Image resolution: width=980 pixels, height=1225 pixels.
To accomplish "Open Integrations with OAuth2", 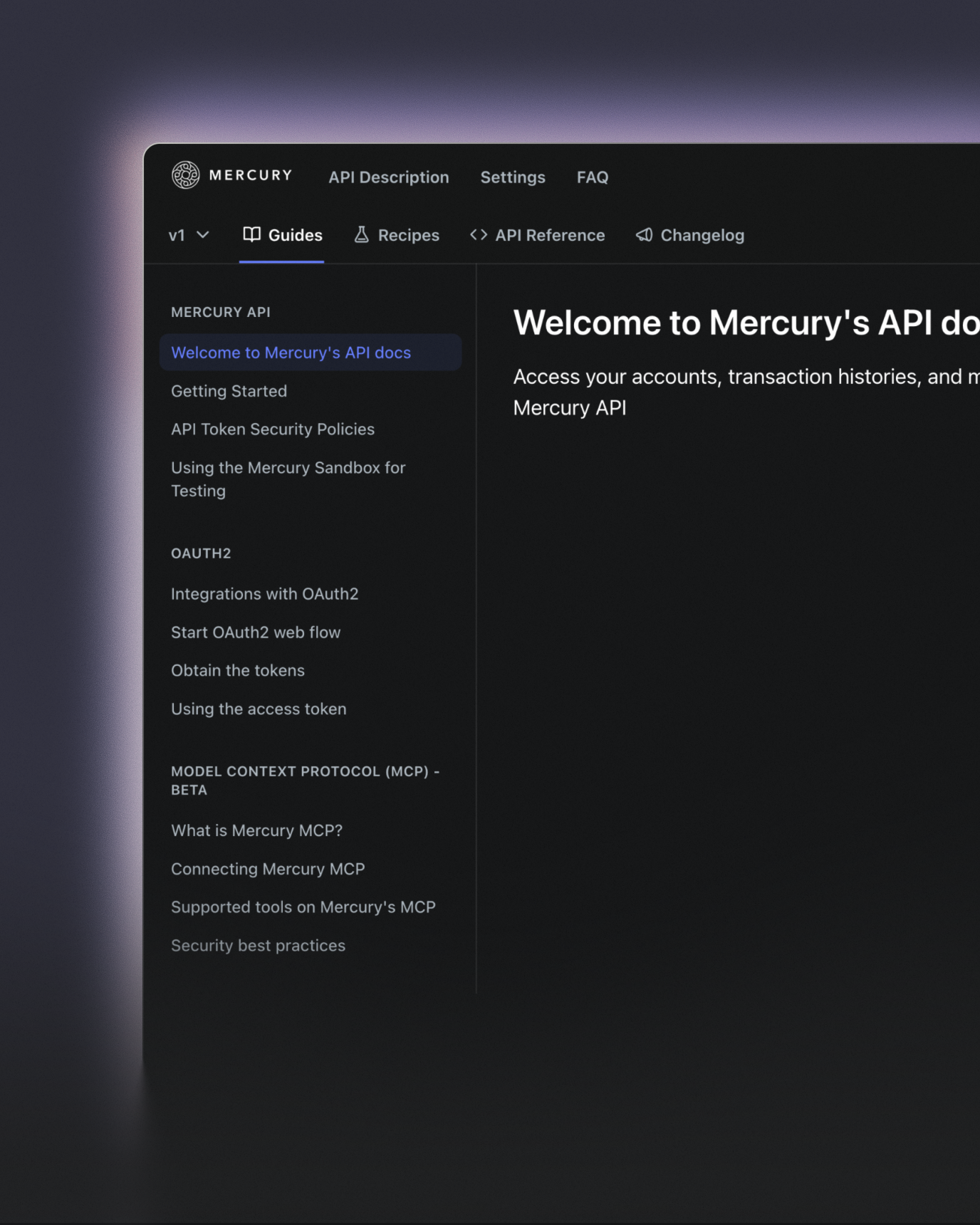I will pos(265,594).
